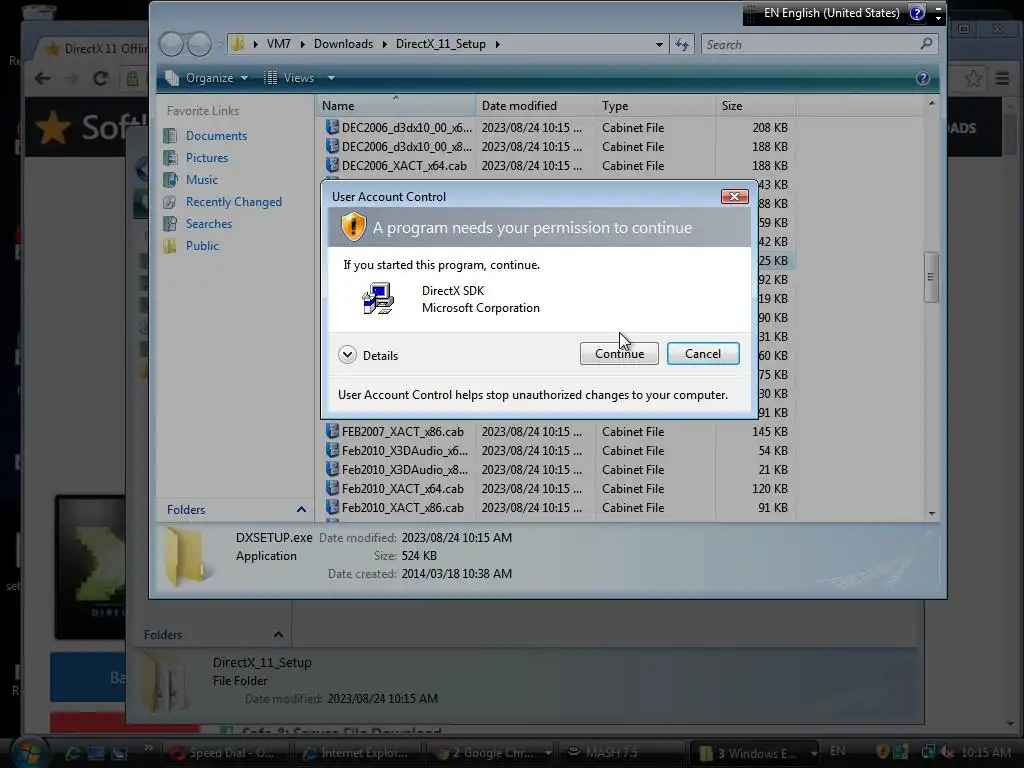Click the file list scrollbar thumb
This screenshot has width=1024, height=768.
(931, 277)
